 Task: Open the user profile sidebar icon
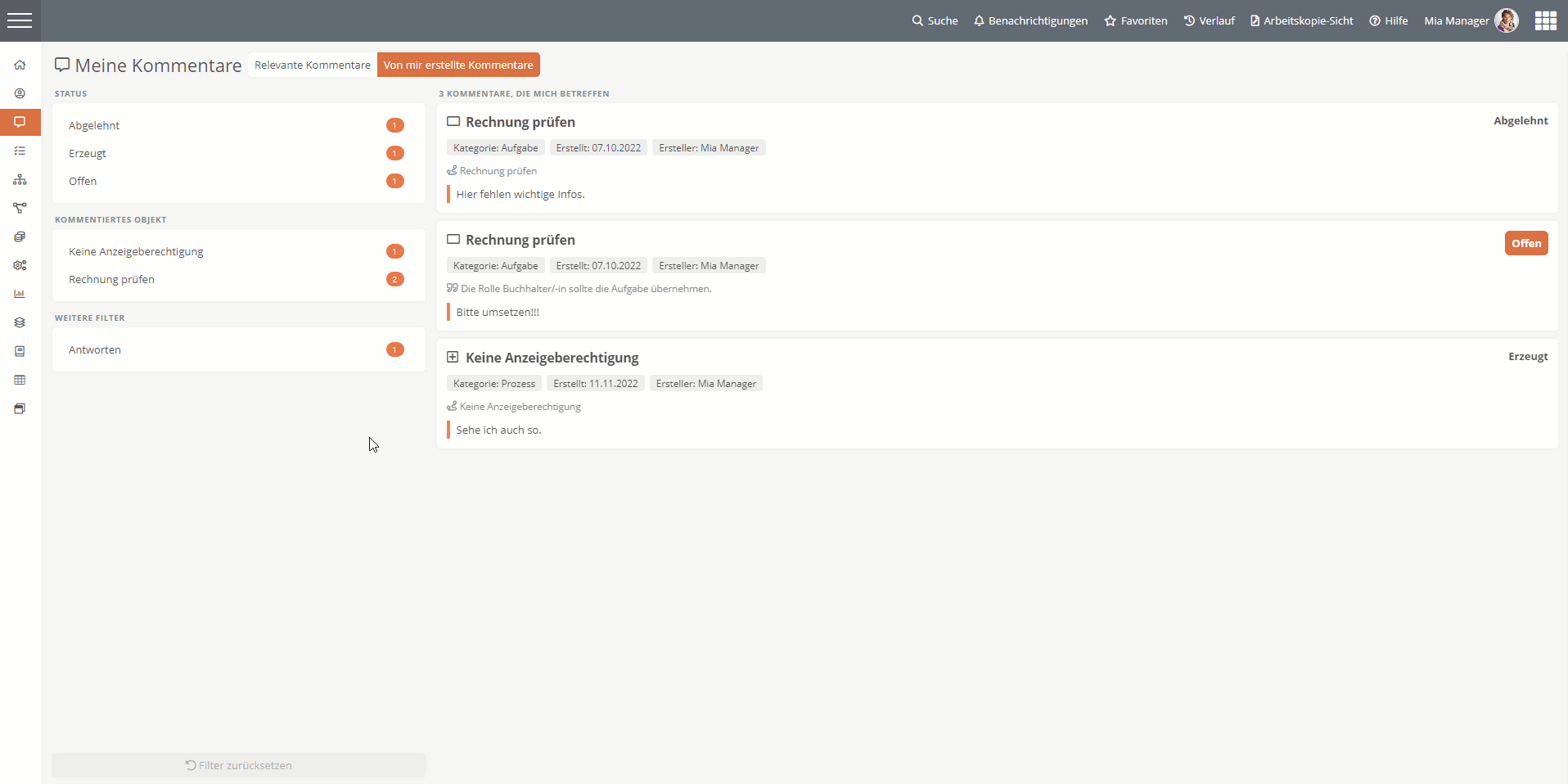point(20,93)
